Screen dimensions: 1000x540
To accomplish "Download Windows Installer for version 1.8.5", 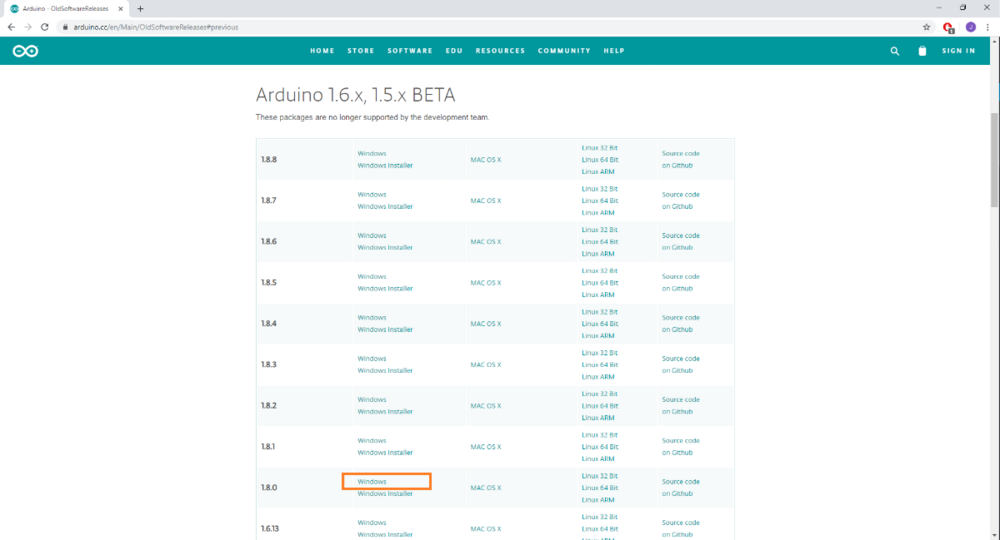I will [x=385, y=289].
